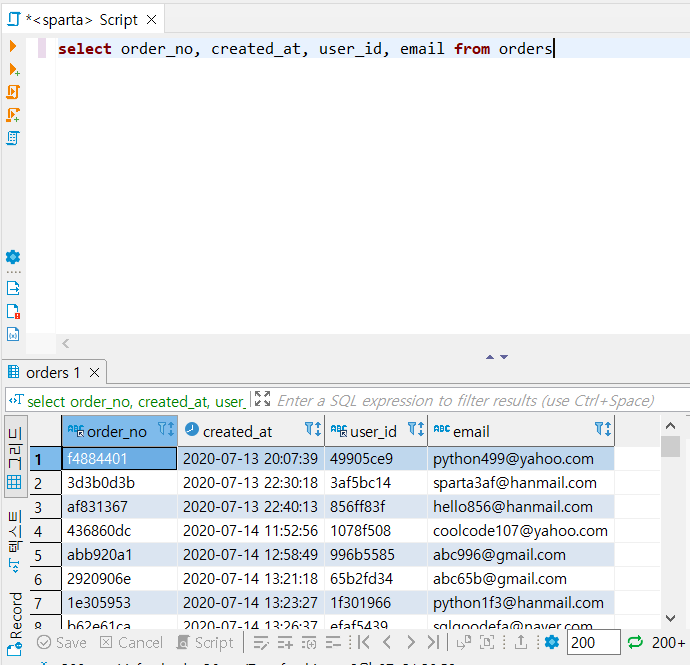This screenshot has width=690, height=665.
Task: Maximize results using the up triangle
Action: 490,357
